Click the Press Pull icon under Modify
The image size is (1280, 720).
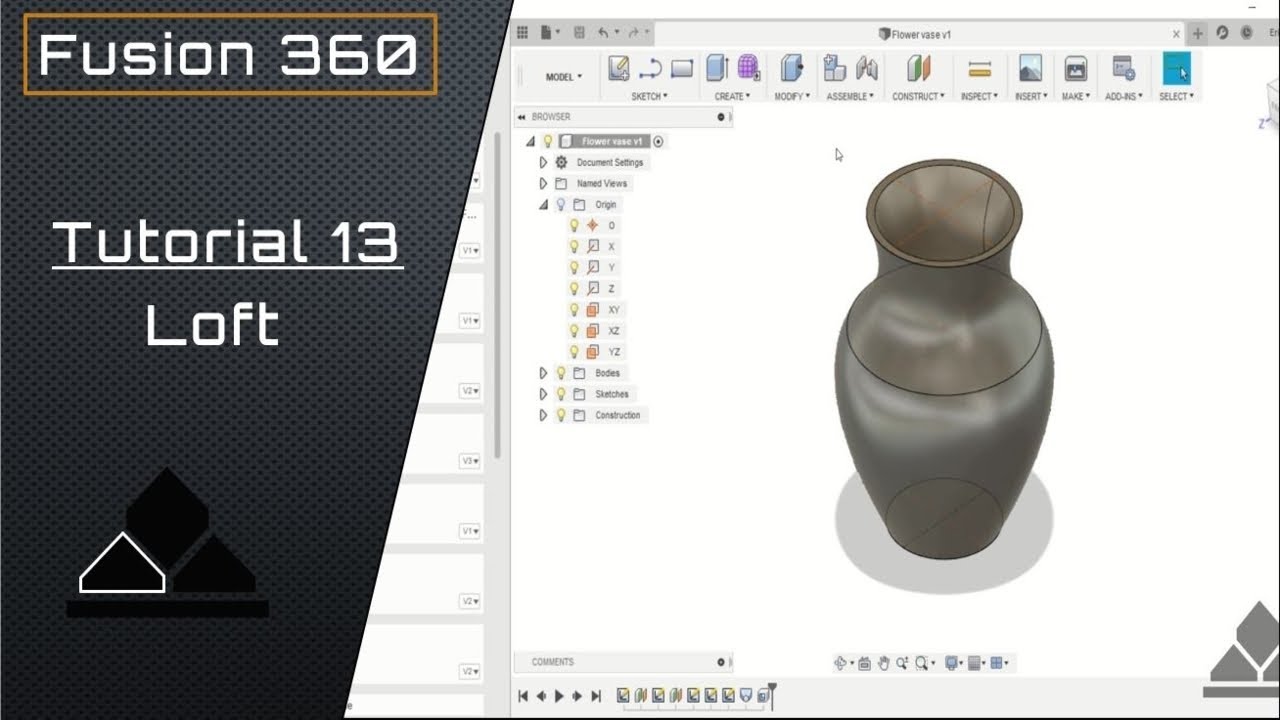[x=791, y=68]
